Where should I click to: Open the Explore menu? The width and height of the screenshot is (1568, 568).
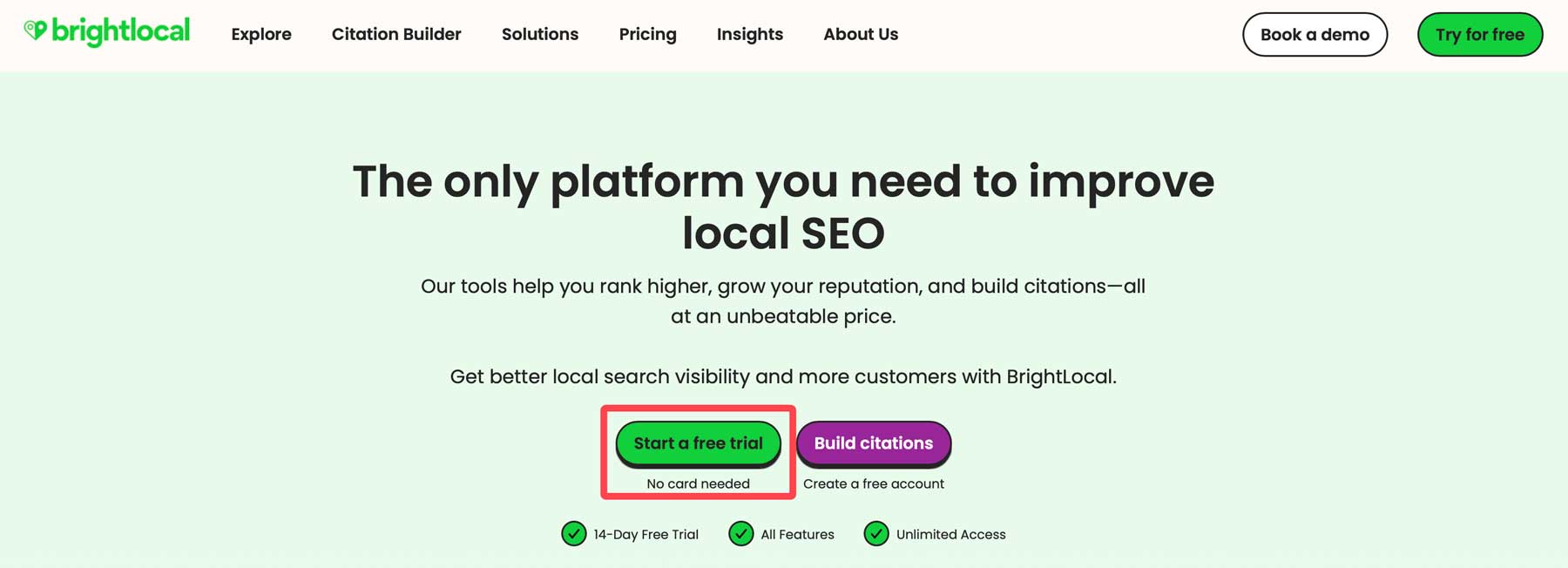(260, 34)
